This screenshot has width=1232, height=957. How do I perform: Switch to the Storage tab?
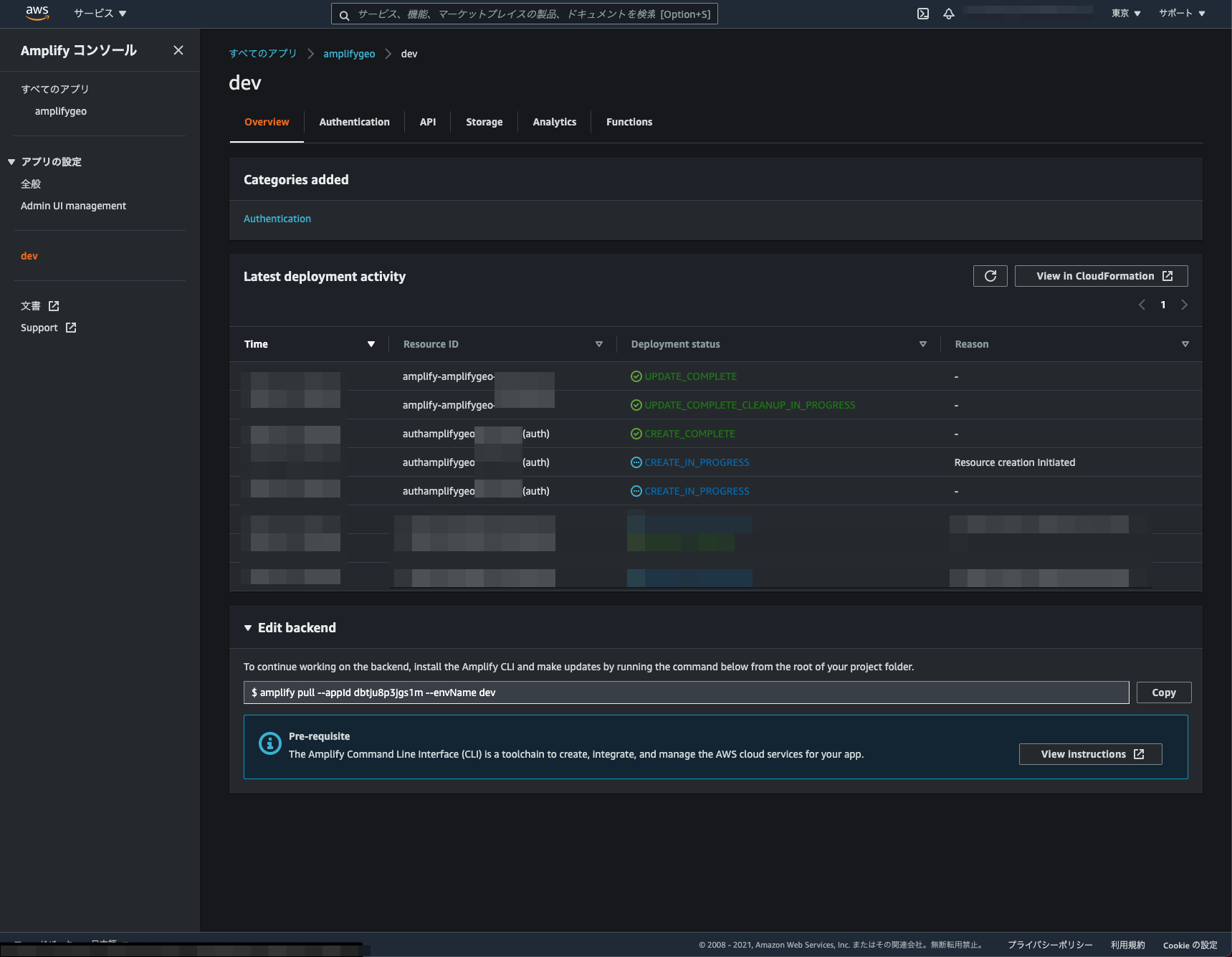[484, 122]
